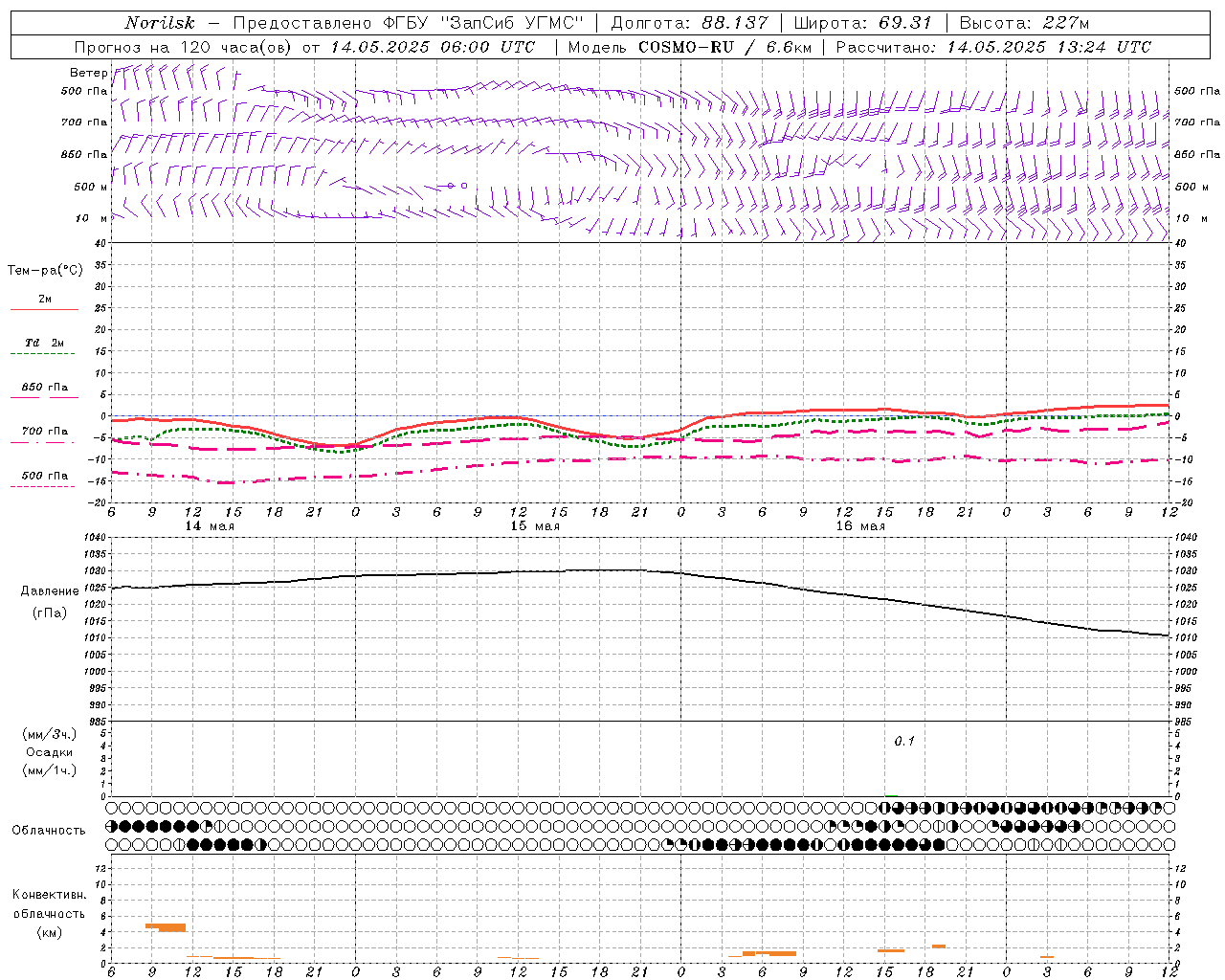Click the (км) unit label

[49, 932]
